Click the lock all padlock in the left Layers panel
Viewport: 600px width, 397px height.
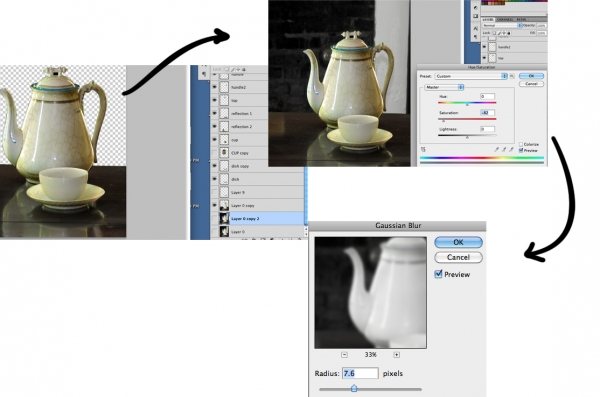pos(243,69)
